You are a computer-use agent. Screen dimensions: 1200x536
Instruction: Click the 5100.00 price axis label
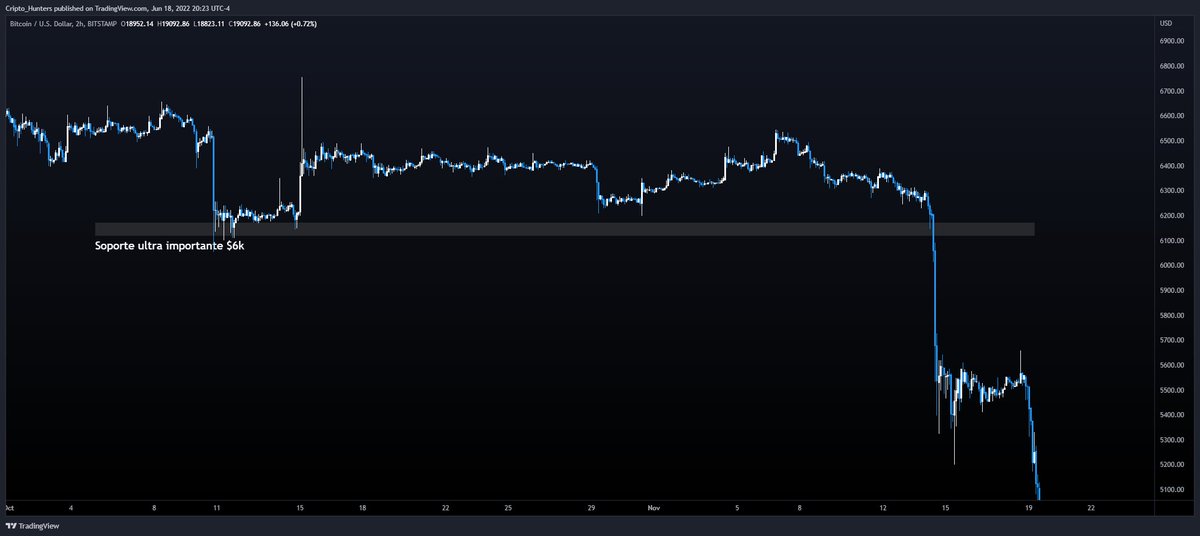click(1172, 490)
